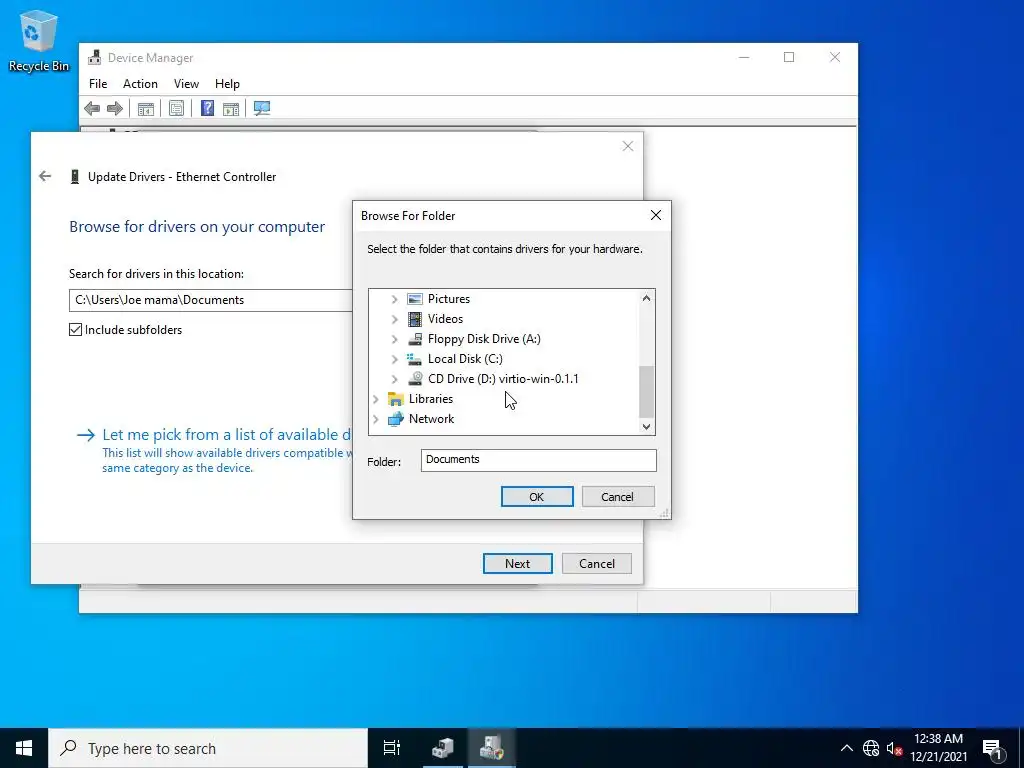Open the notification center icon
The image size is (1024, 768).
pos(992,748)
